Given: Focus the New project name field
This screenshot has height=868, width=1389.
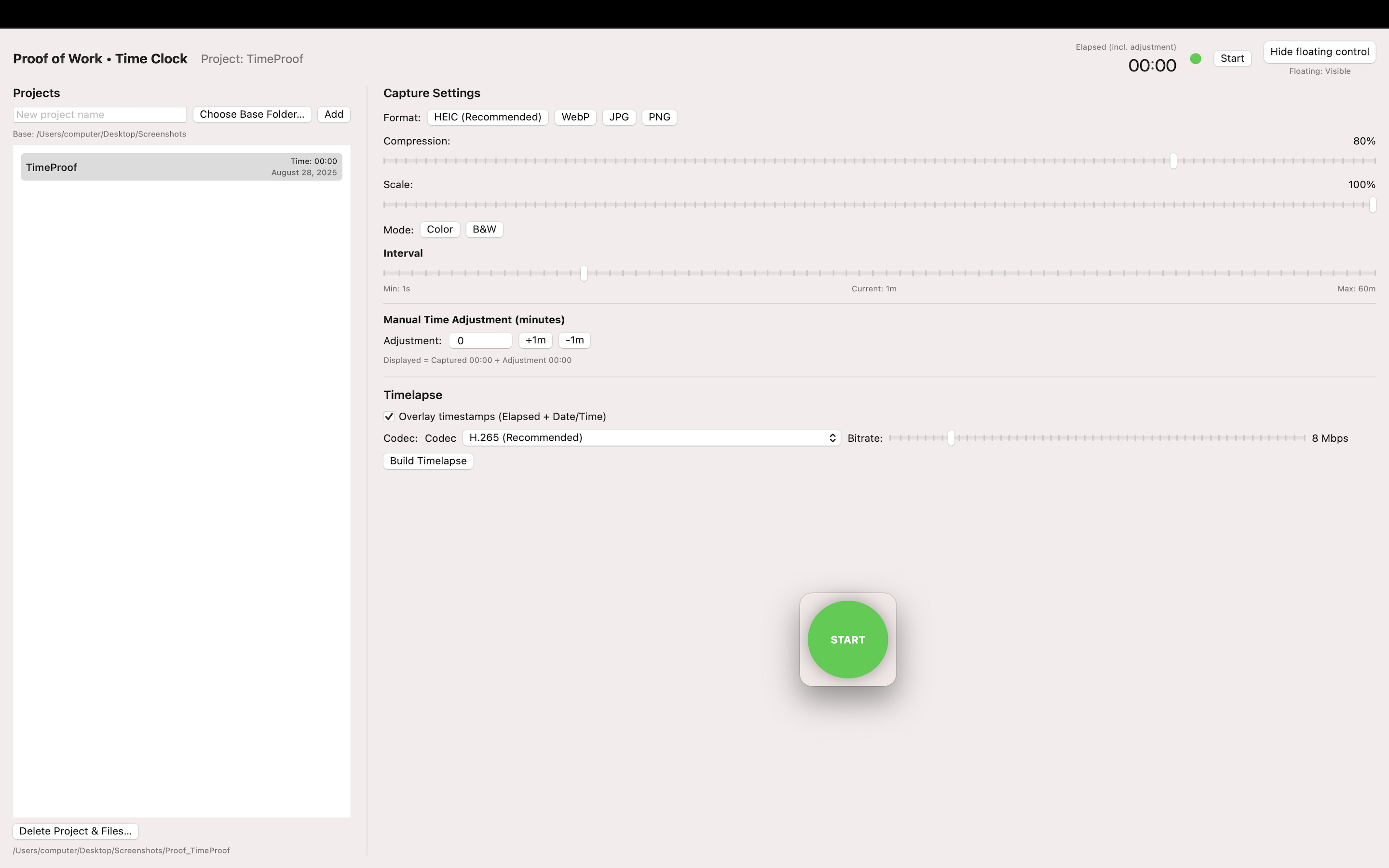Looking at the screenshot, I should (100, 115).
